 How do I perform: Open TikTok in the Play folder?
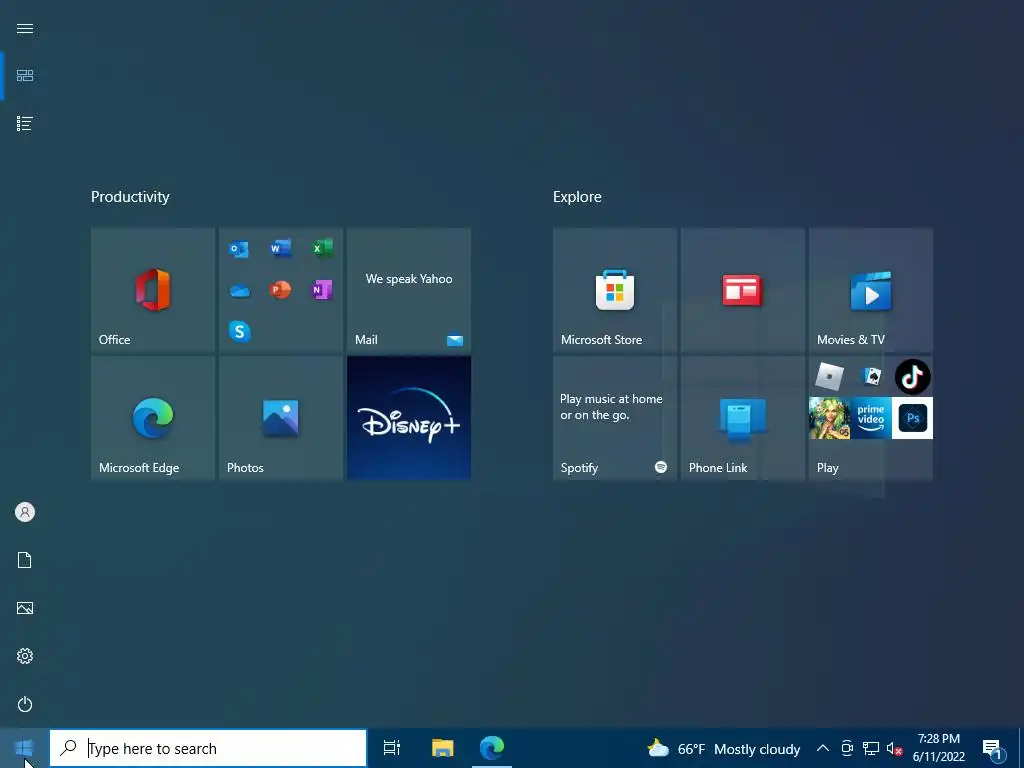(912, 377)
